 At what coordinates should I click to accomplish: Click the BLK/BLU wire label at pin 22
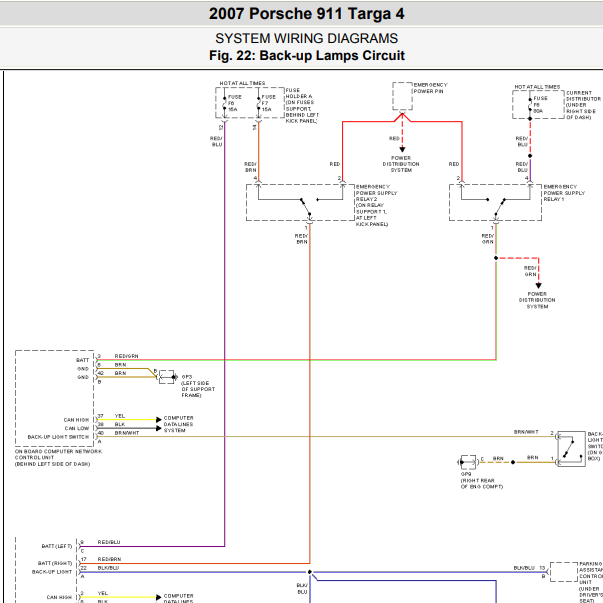coord(108,568)
